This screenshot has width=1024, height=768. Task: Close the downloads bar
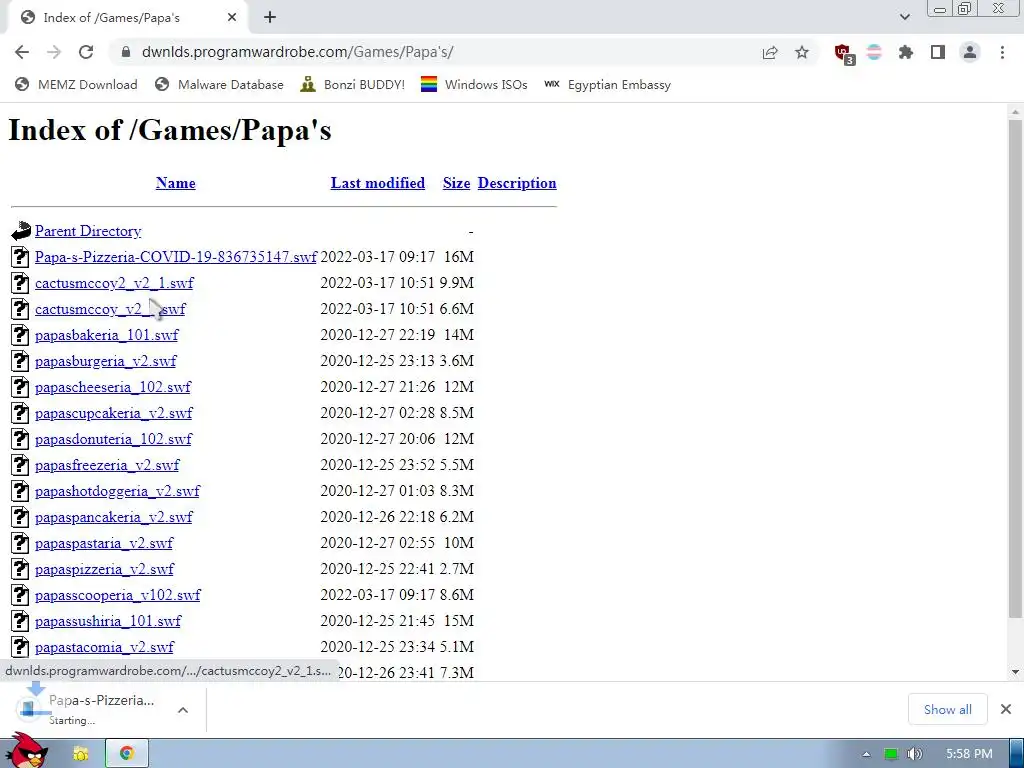click(x=1006, y=709)
